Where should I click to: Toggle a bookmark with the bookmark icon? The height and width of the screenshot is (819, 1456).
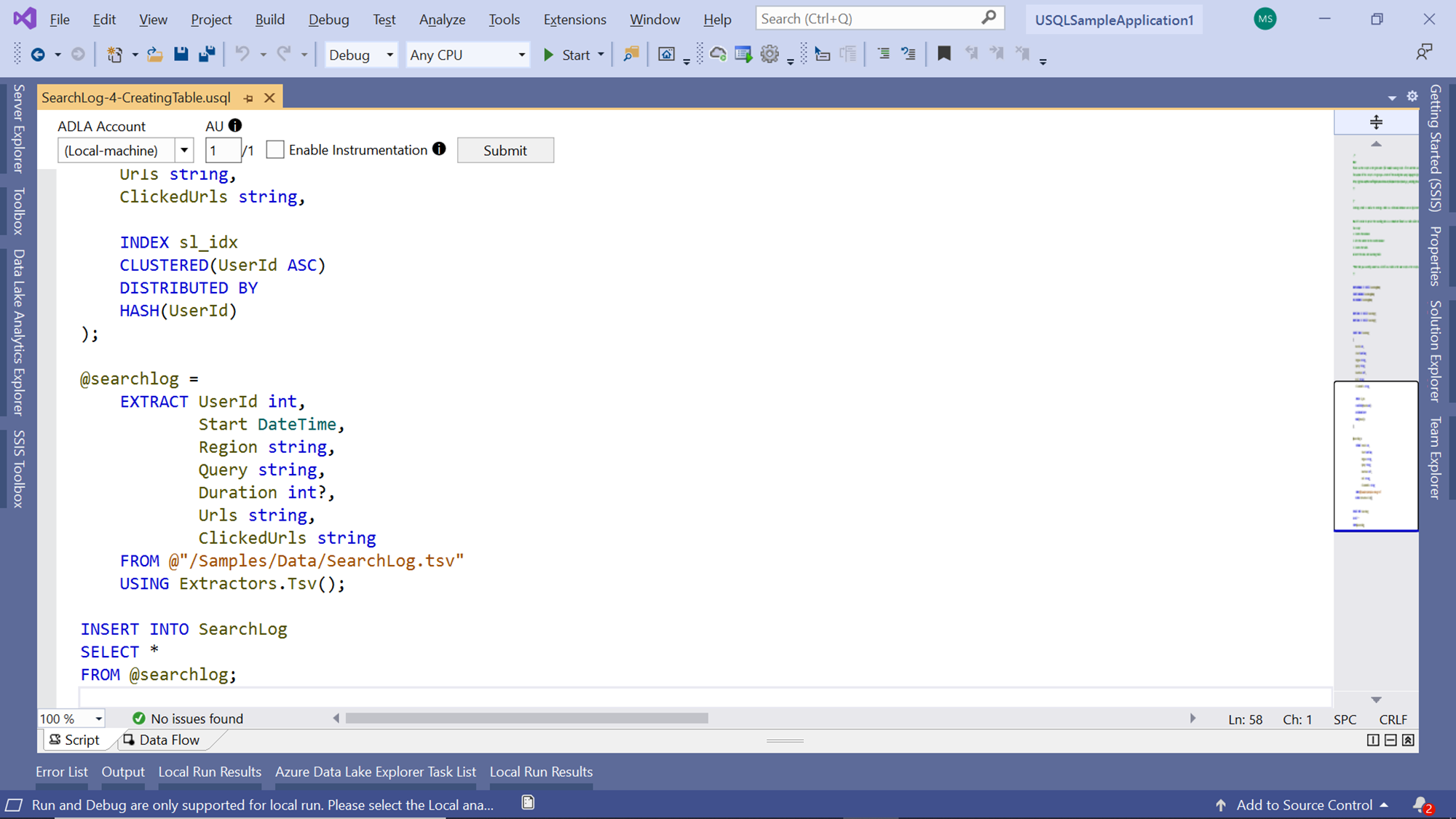point(944,54)
